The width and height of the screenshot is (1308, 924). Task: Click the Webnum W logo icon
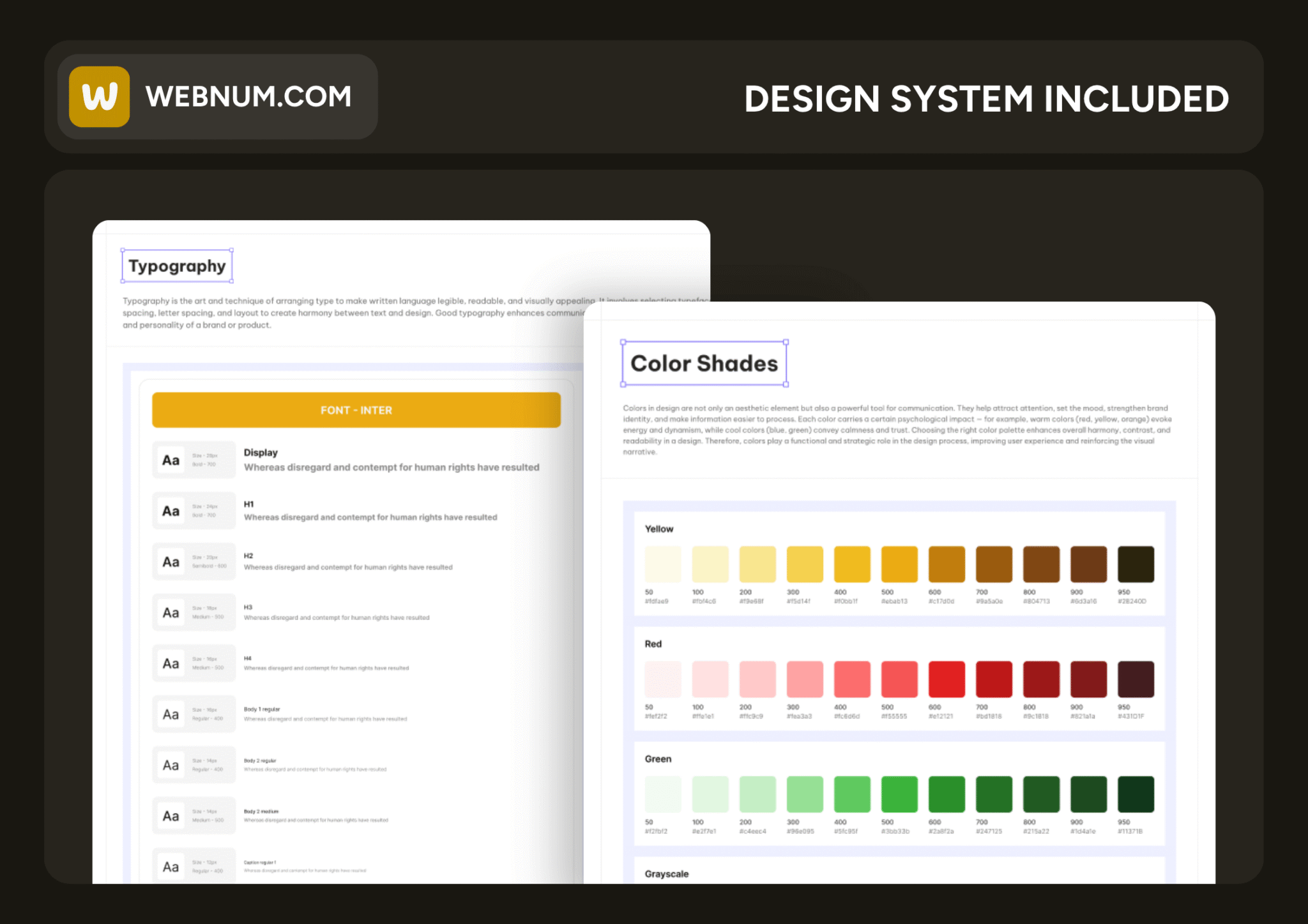coord(100,96)
